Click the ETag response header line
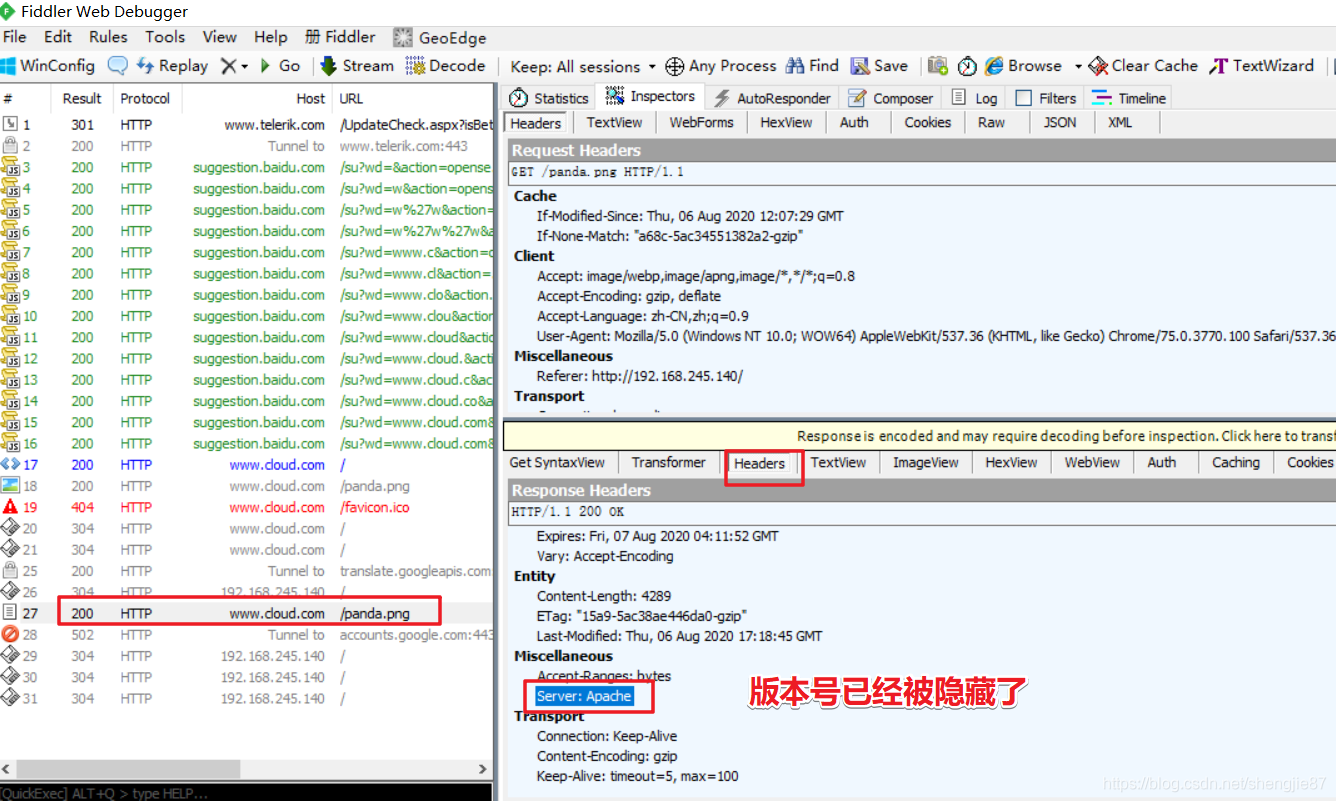Image resolution: width=1336 pixels, height=802 pixels. click(x=641, y=616)
